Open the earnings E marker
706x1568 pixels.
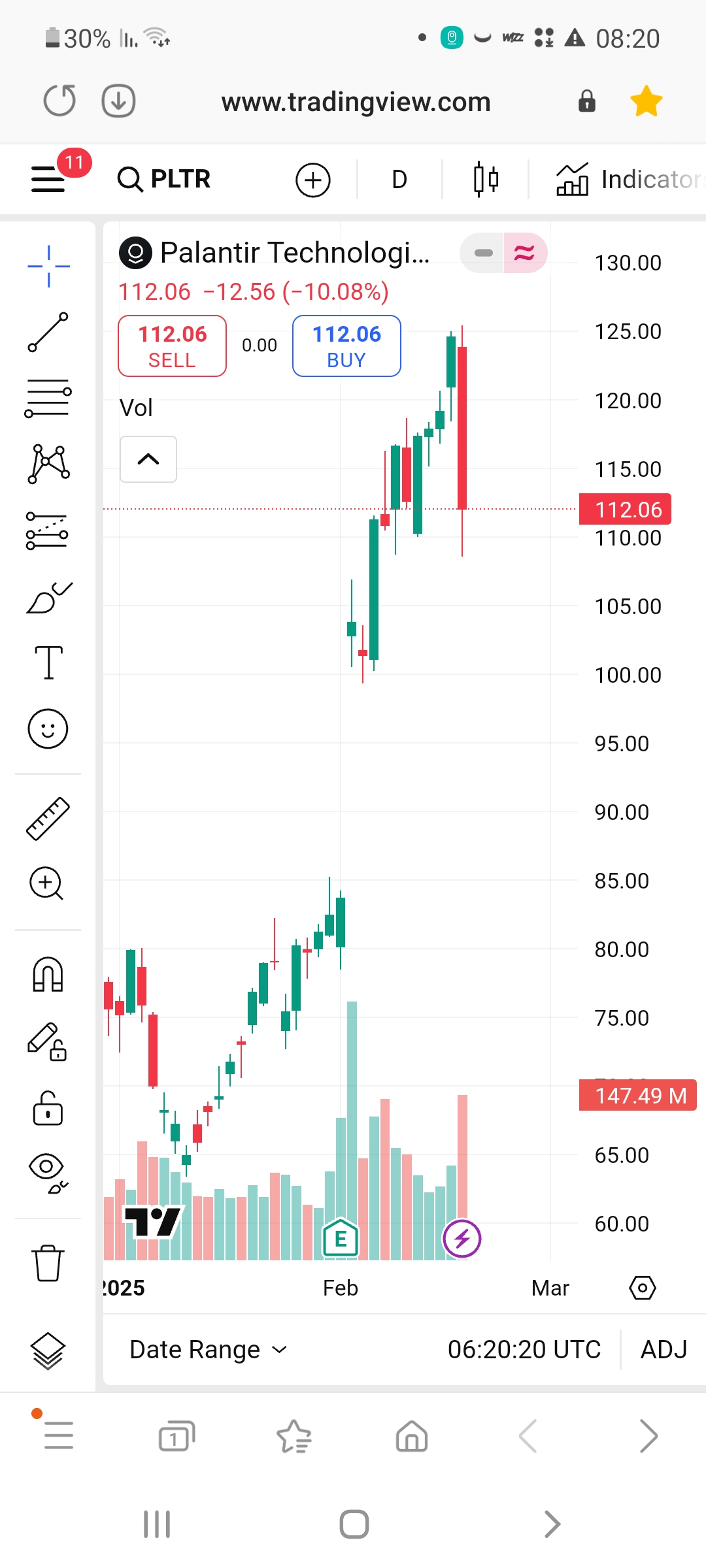[341, 1238]
